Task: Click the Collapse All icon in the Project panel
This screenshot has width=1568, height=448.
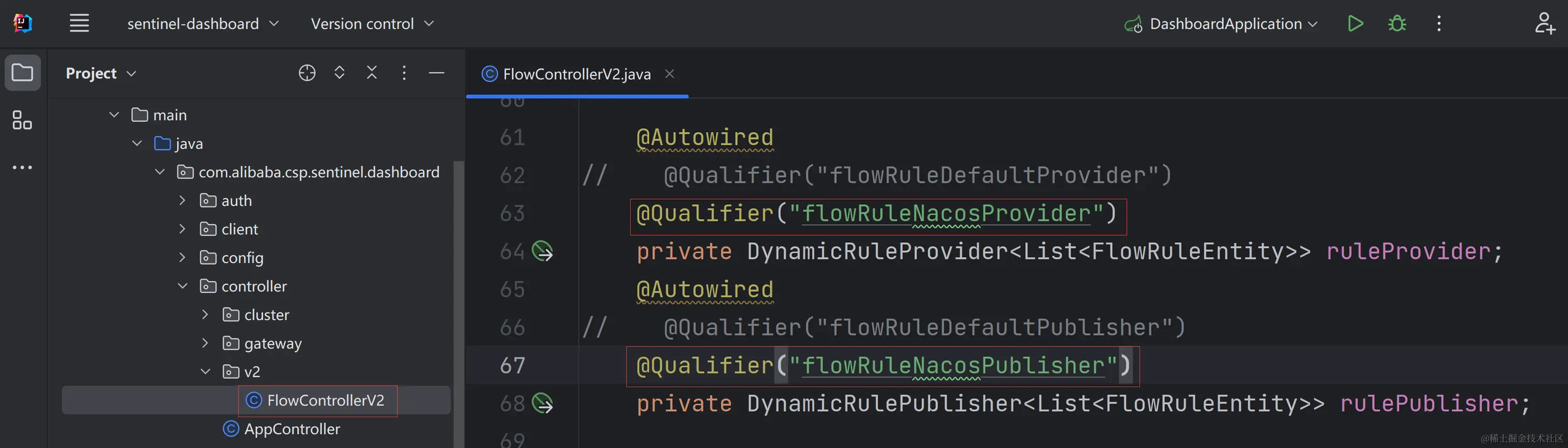Action: 372,73
